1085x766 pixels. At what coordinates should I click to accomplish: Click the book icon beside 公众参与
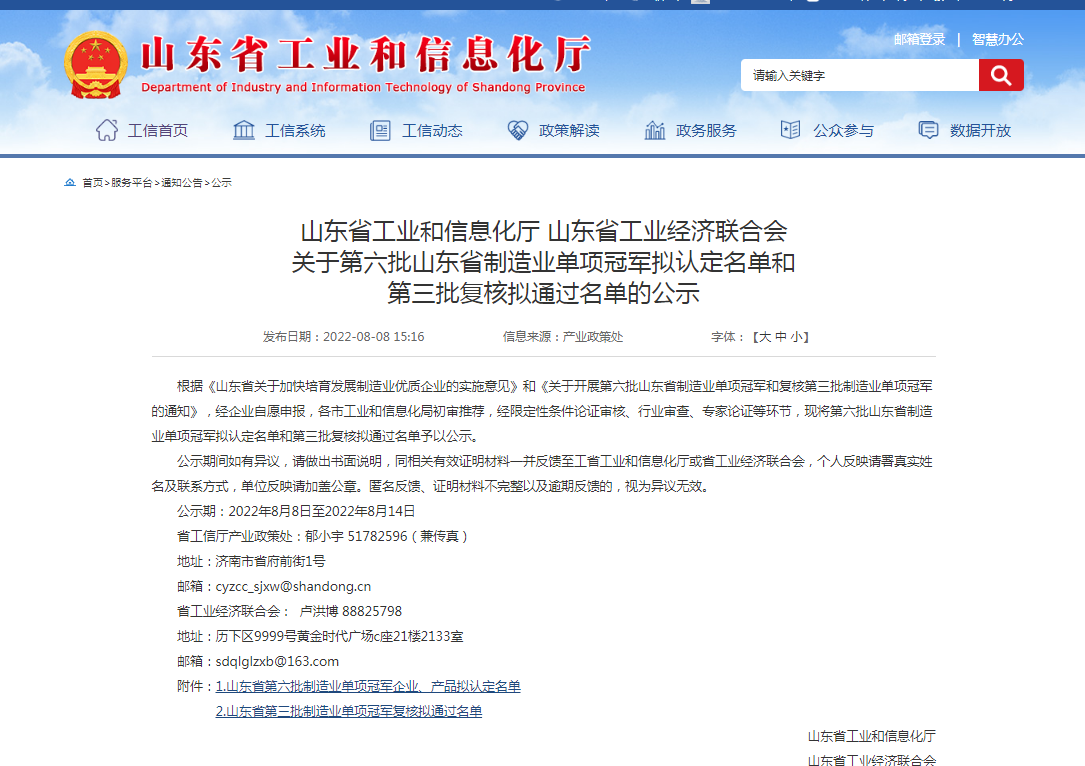coord(790,130)
